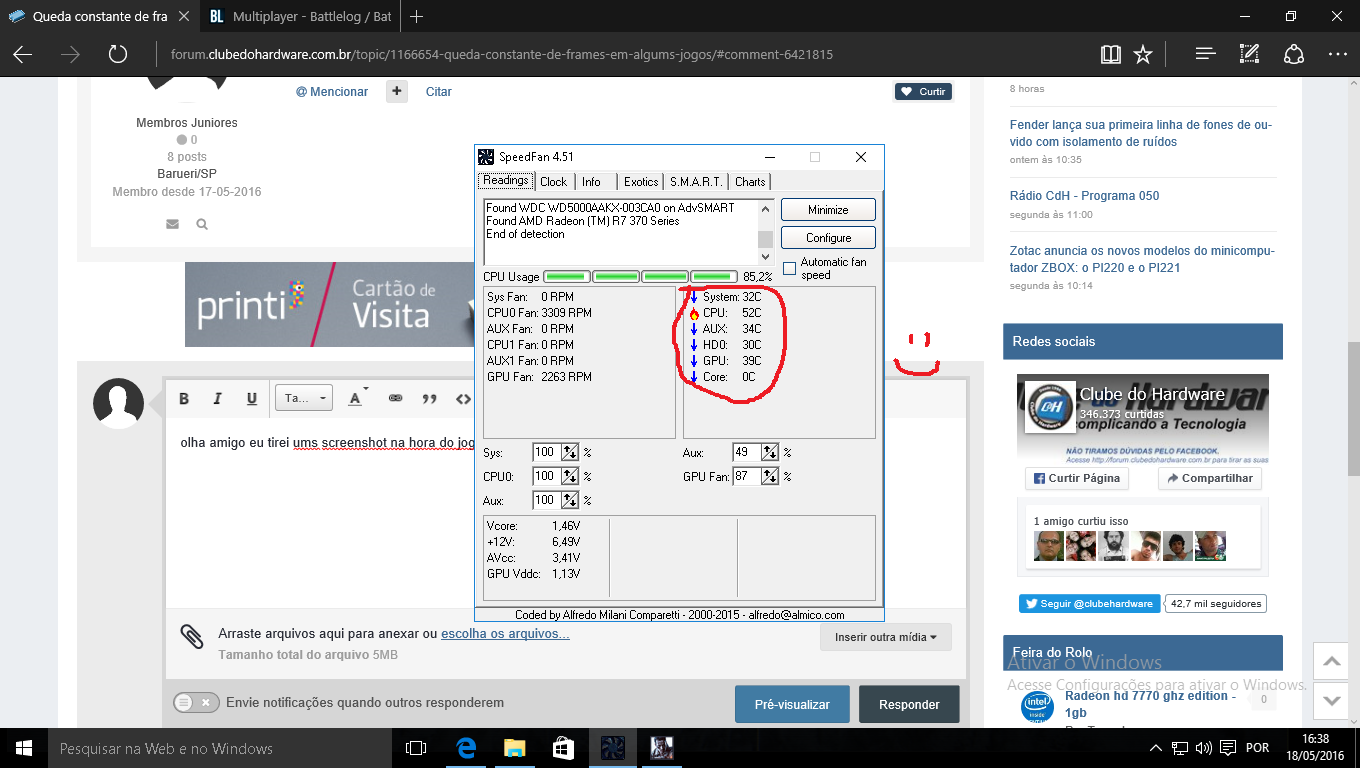This screenshot has width=1360, height=768.
Task: Click the Printi Cartão de Visita banner
Action: pyautogui.click(x=329, y=304)
